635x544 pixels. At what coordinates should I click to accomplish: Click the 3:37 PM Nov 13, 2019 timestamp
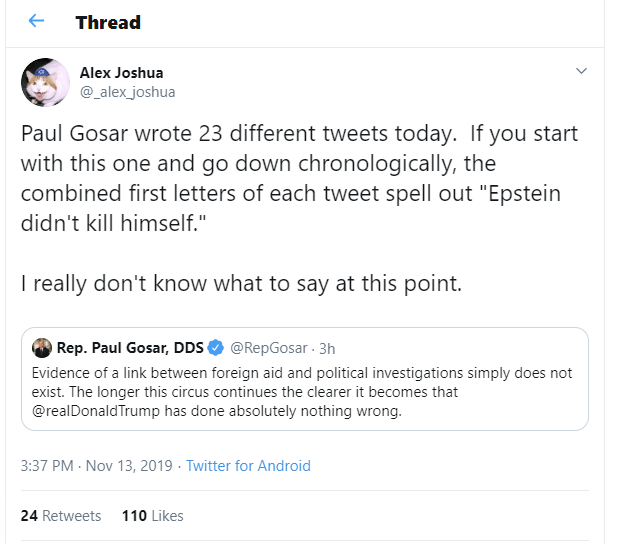[98, 466]
